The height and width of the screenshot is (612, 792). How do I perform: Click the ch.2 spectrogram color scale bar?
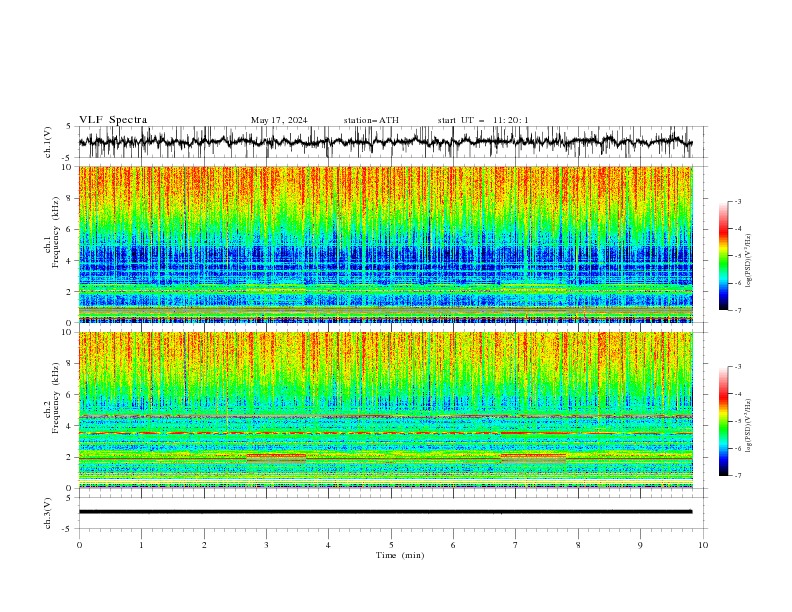(x=723, y=421)
